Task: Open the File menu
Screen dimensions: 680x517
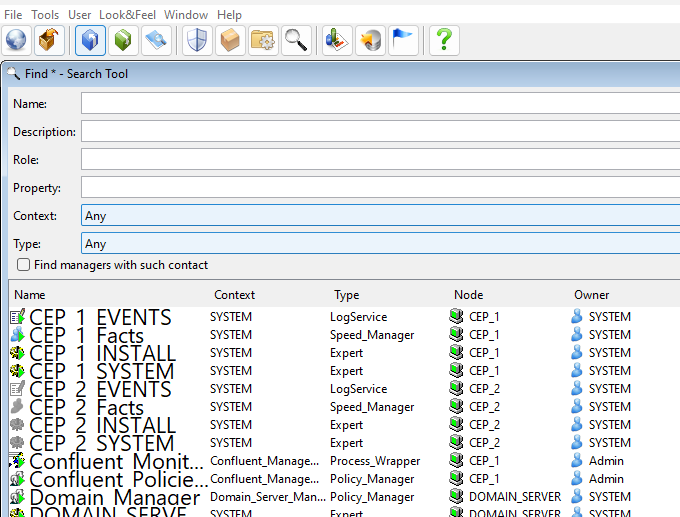Action: 13,15
